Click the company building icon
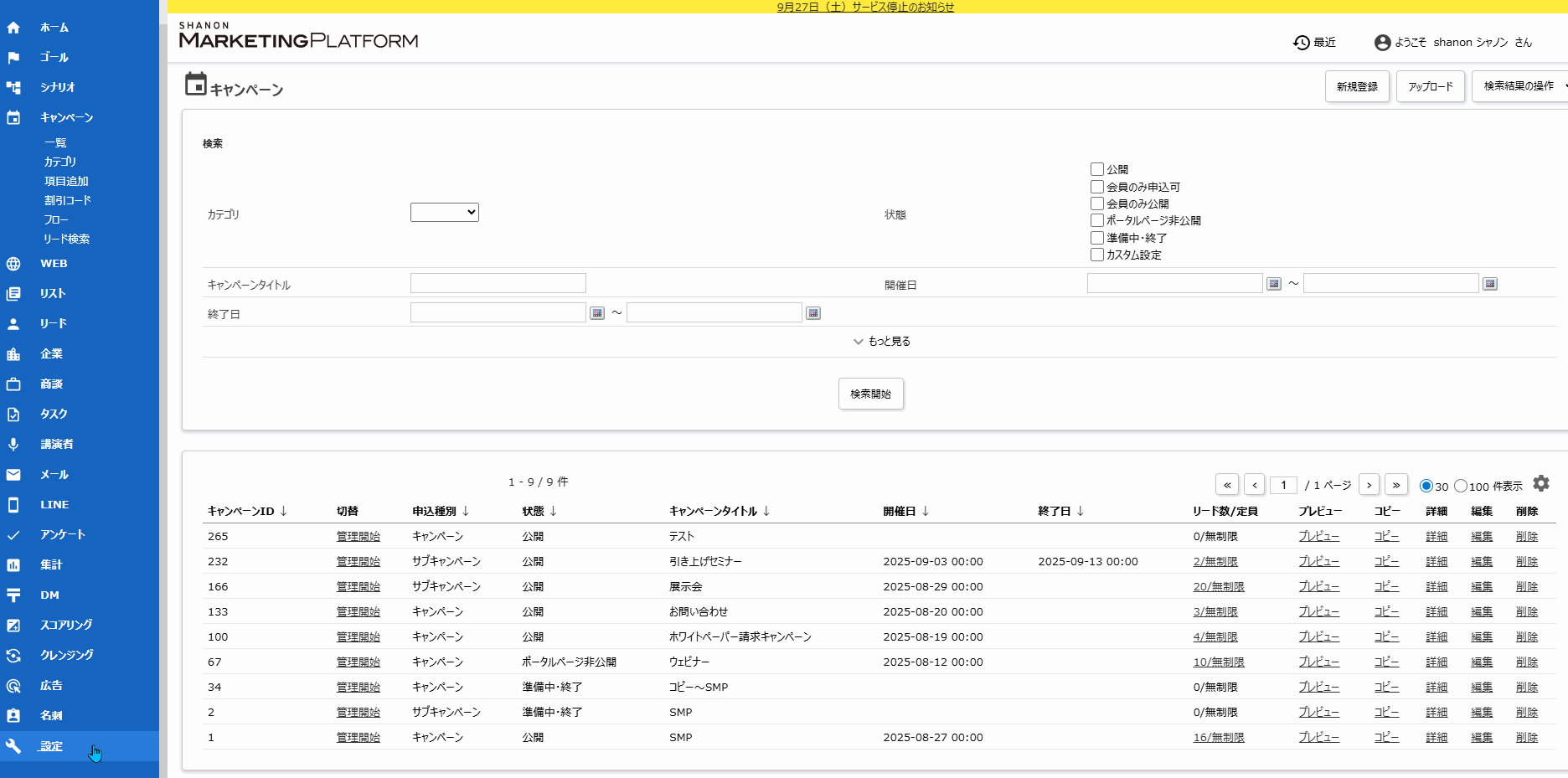The image size is (1568, 778). (x=13, y=354)
